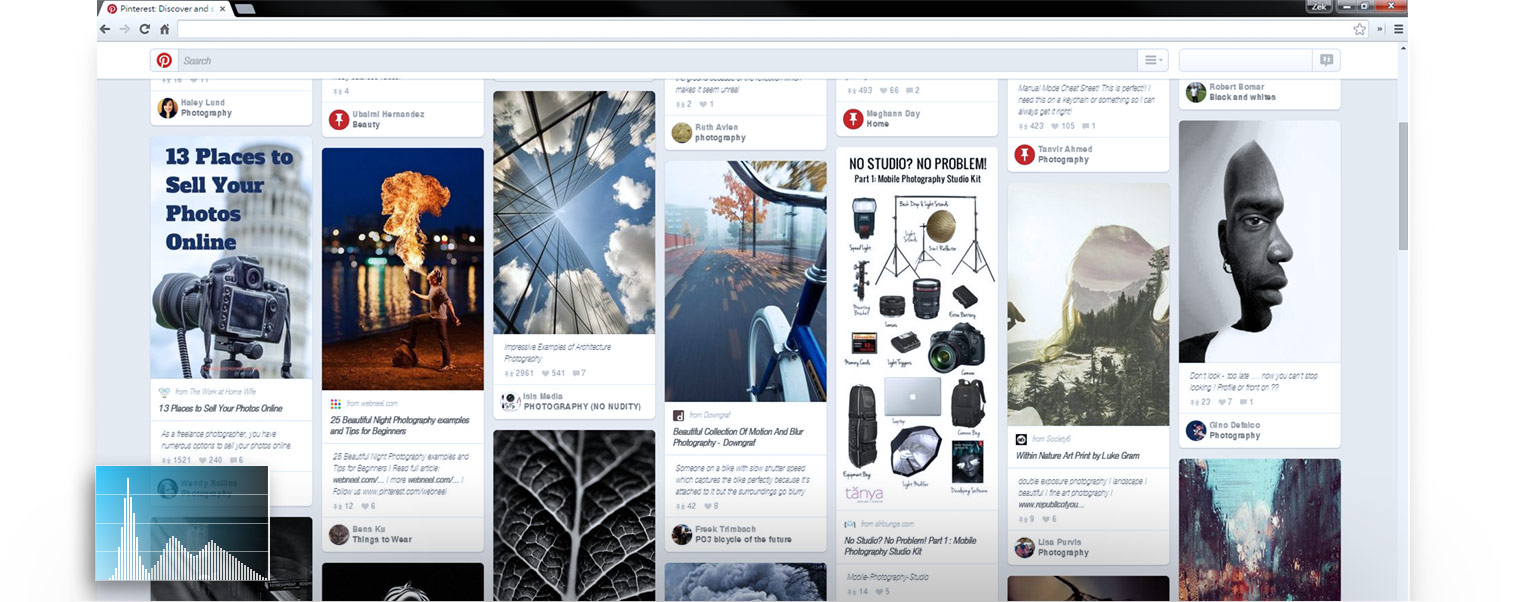The image size is (1516, 602).
Task: Open a new tab button
Action: [245, 8]
